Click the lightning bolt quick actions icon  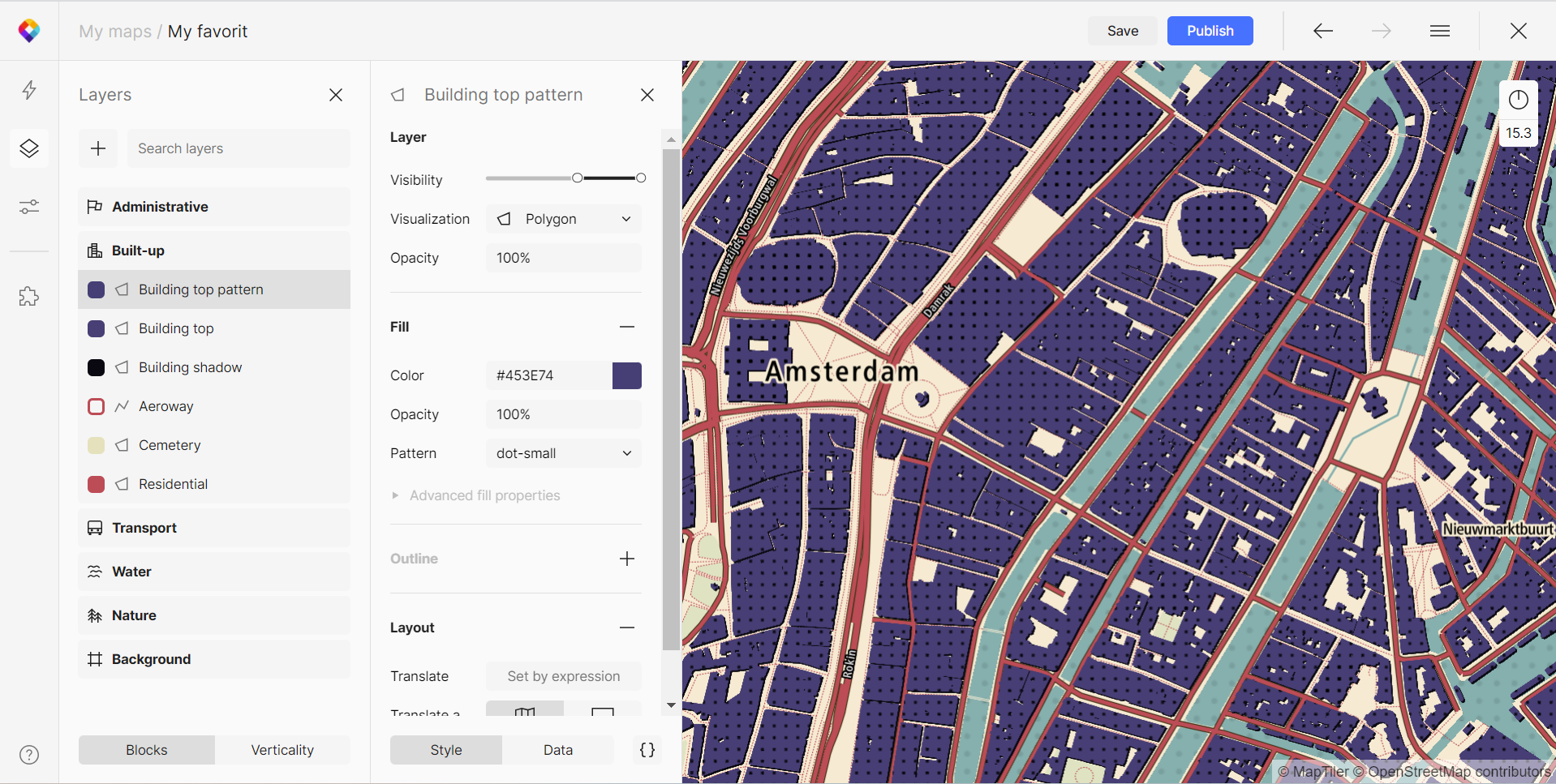click(x=29, y=90)
